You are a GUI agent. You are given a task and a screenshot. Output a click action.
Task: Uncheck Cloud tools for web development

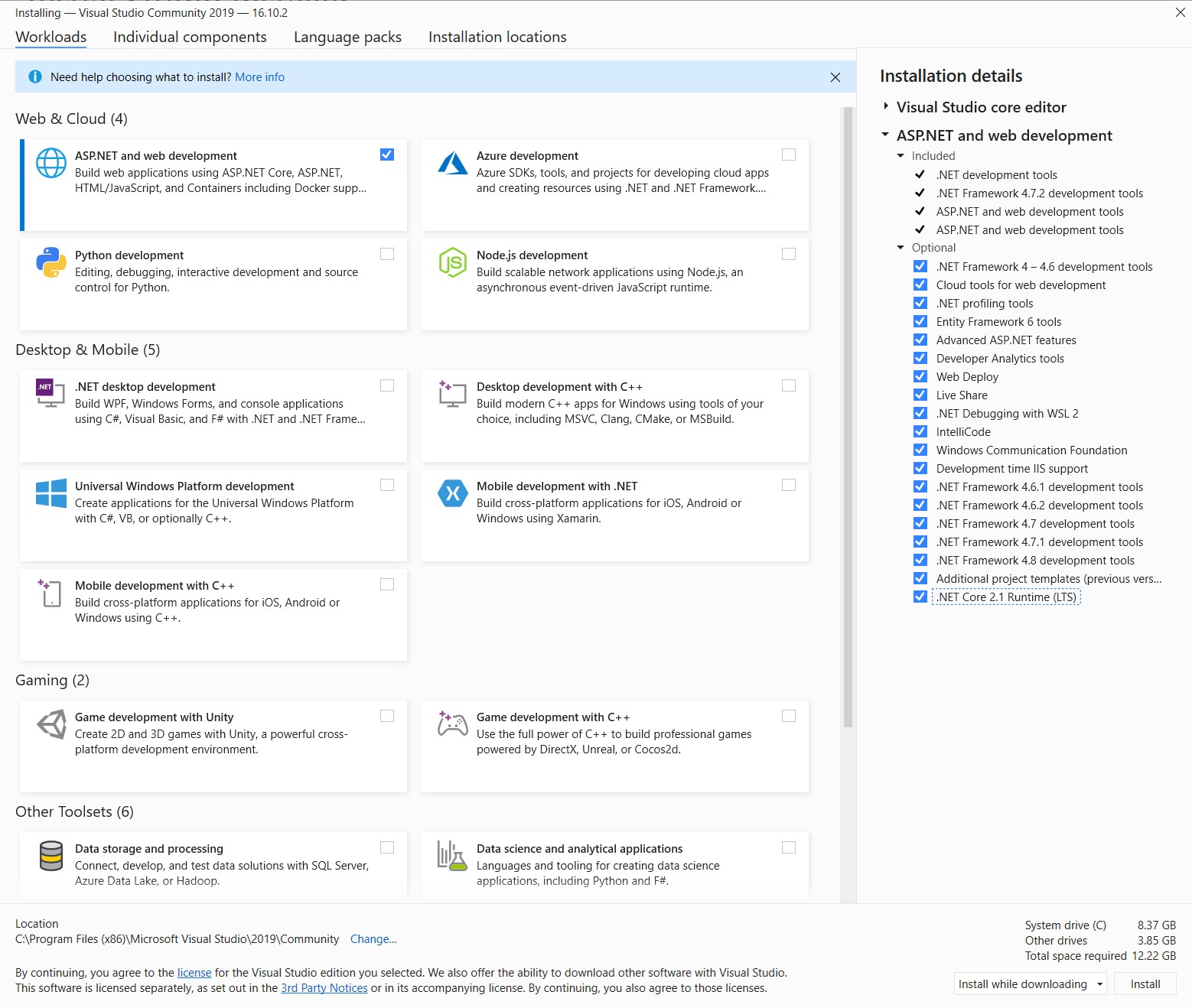[x=920, y=285]
